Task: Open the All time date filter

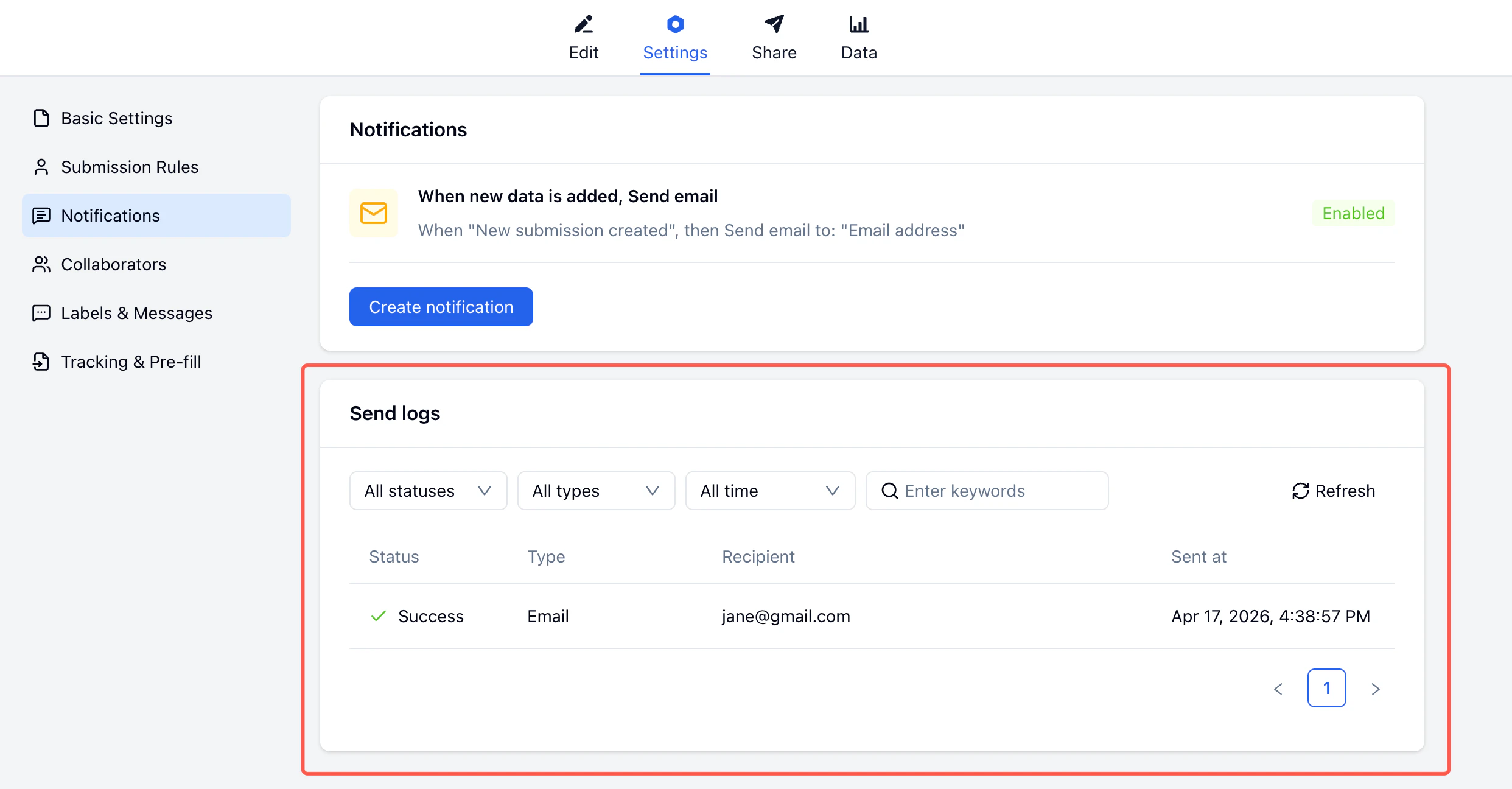Action: coord(770,491)
